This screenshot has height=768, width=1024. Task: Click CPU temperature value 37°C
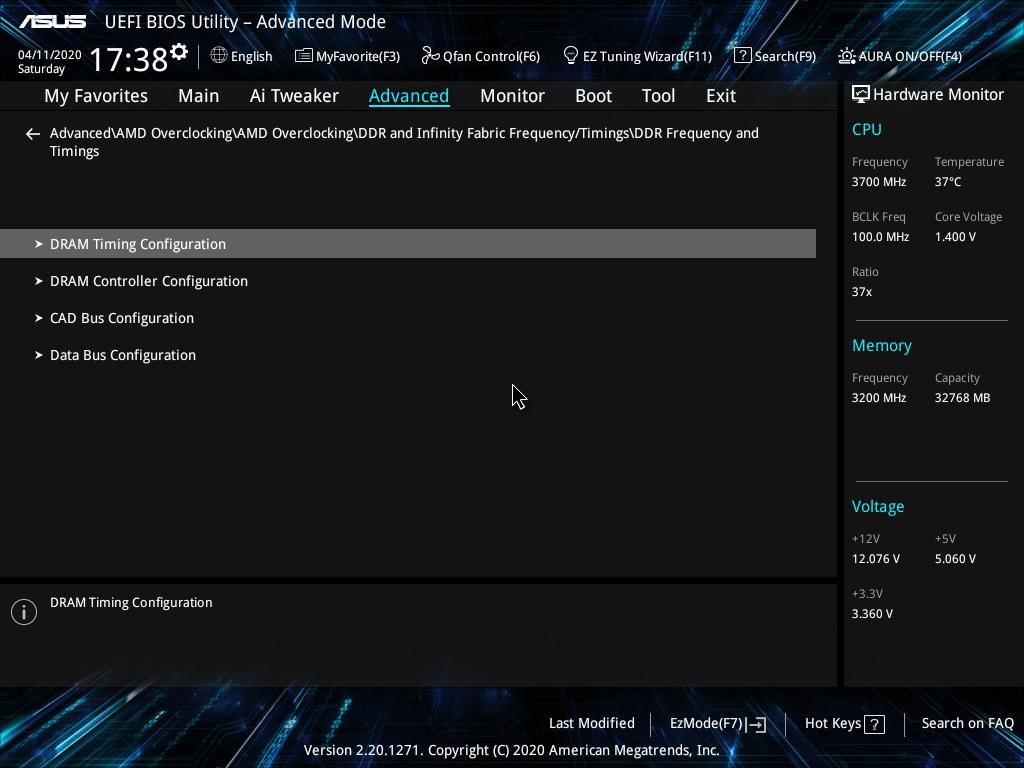[x=948, y=182]
